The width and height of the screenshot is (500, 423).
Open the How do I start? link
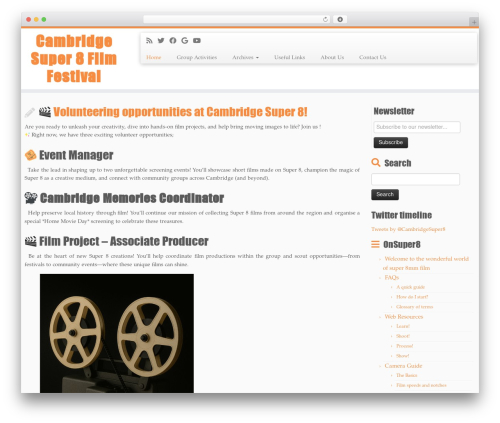412,297
